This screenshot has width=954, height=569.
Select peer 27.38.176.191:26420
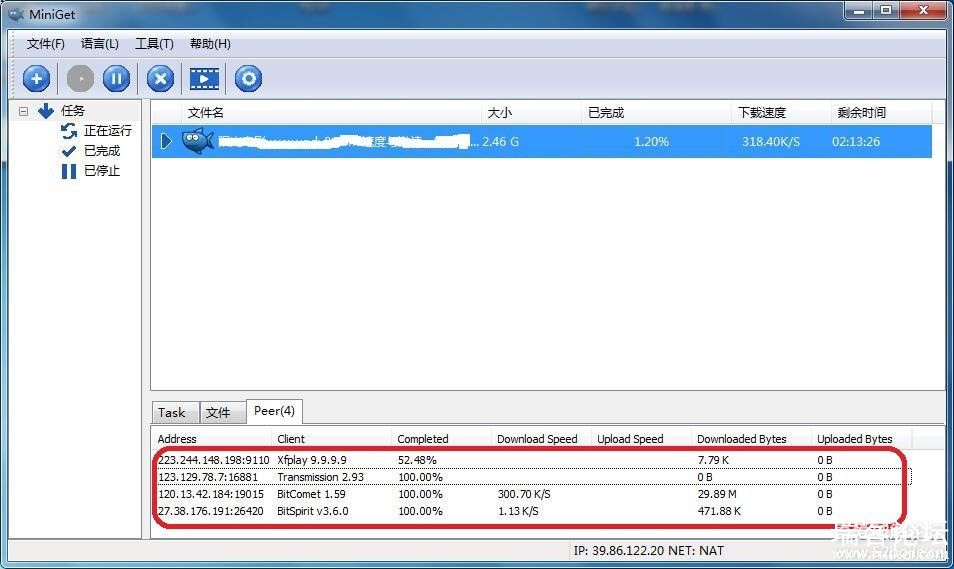(x=211, y=511)
